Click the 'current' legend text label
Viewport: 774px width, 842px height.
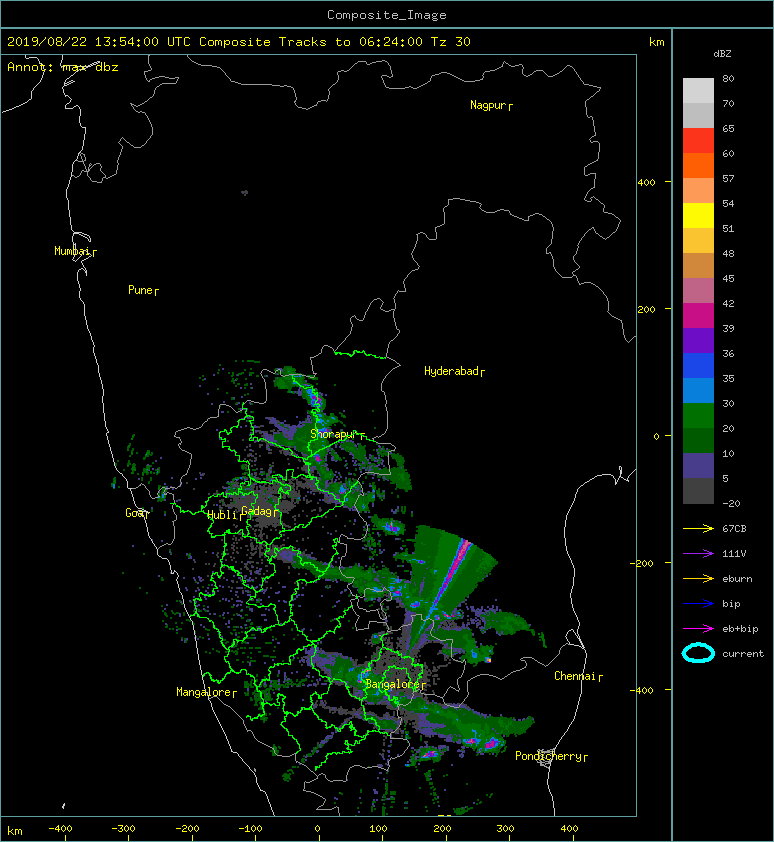click(743, 654)
